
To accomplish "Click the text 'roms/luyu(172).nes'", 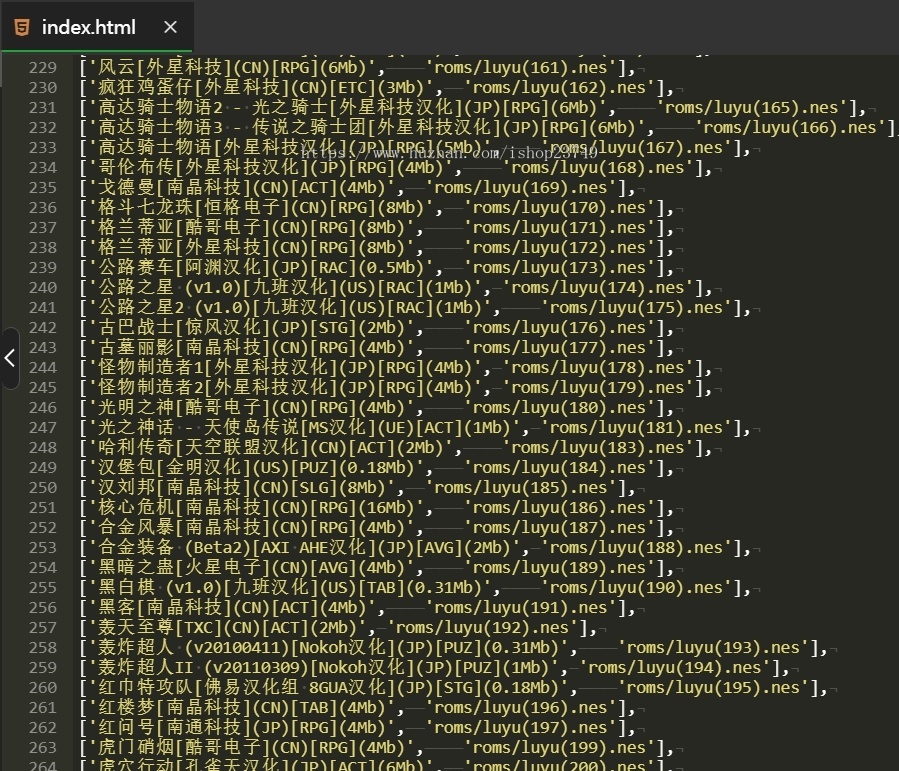I will (x=559, y=248).
